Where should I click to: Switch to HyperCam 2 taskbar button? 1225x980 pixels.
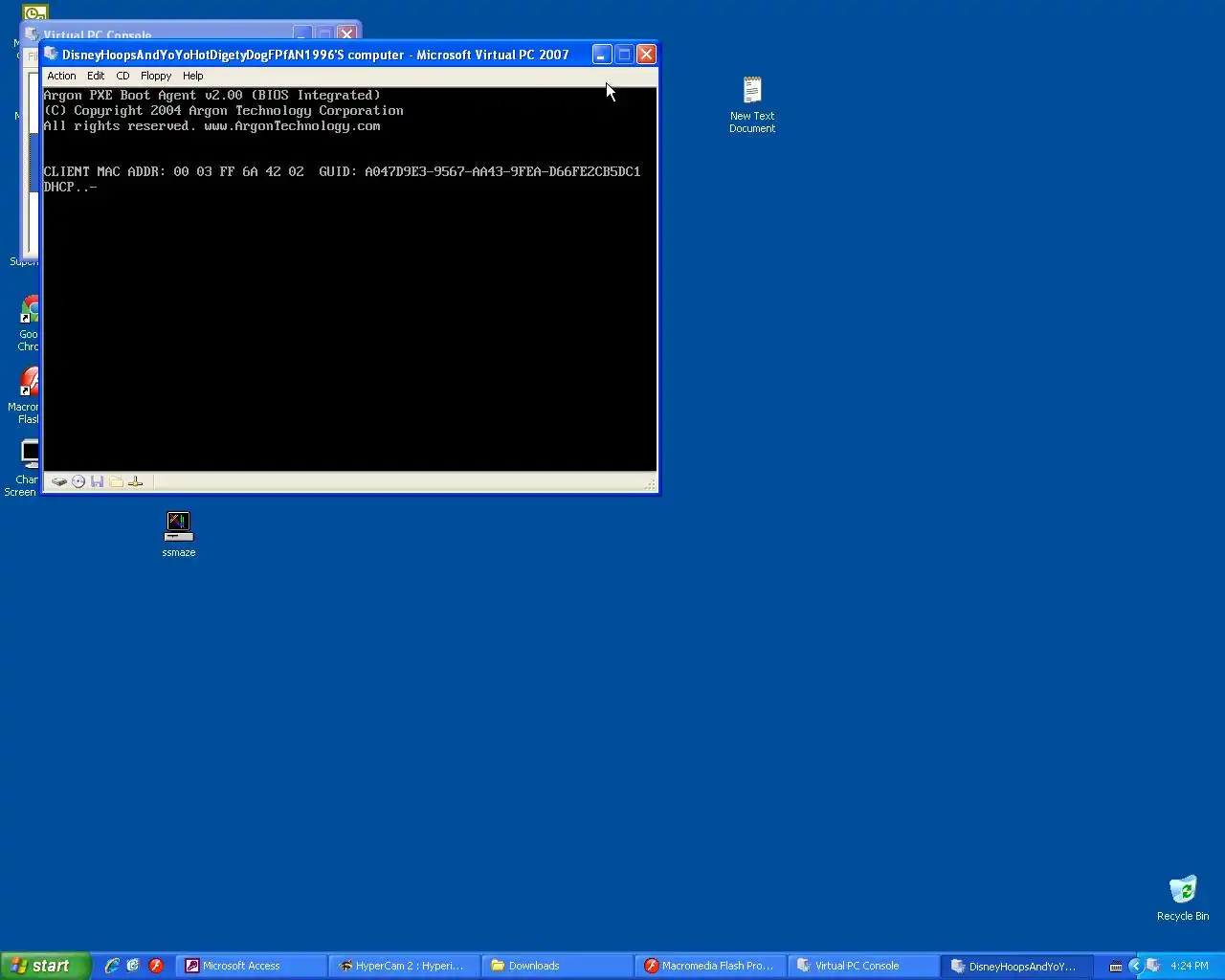point(405,966)
